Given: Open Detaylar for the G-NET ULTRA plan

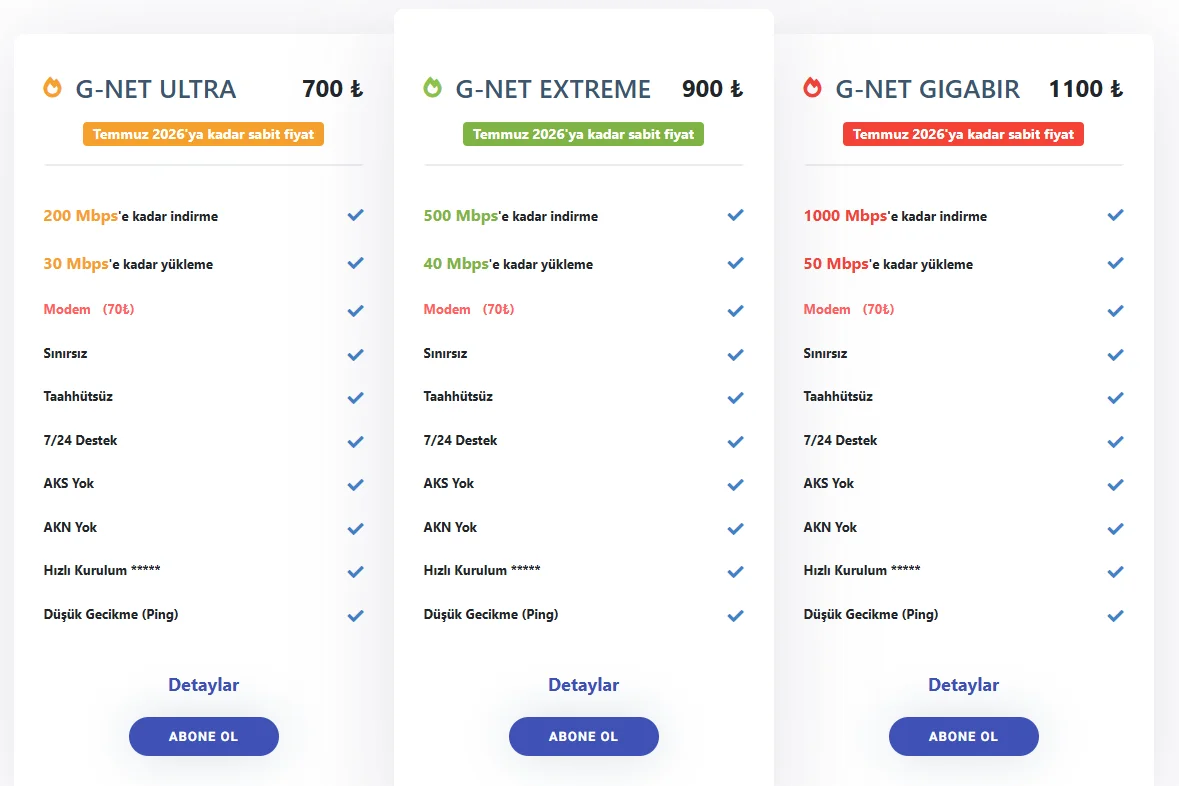Looking at the screenshot, I should click(x=203, y=685).
